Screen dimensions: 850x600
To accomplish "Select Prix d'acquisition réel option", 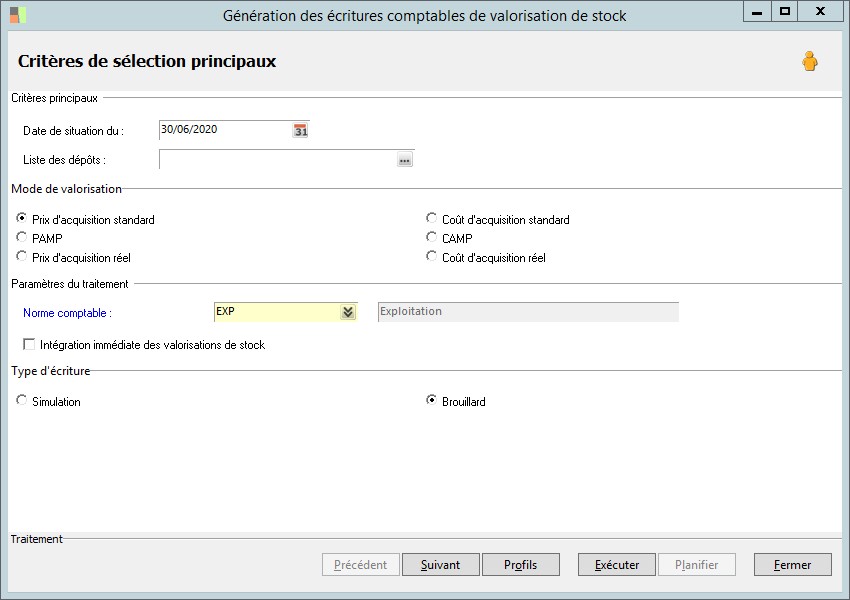I will click(22, 256).
